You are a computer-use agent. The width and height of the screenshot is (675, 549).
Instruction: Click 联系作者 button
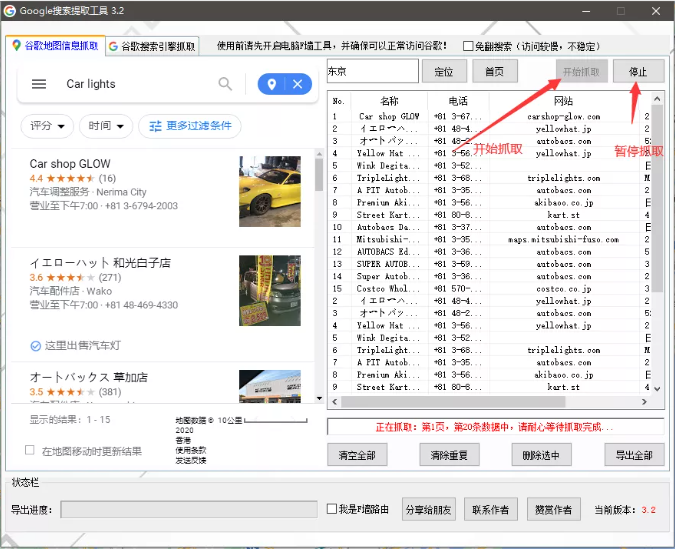[491, 510]
